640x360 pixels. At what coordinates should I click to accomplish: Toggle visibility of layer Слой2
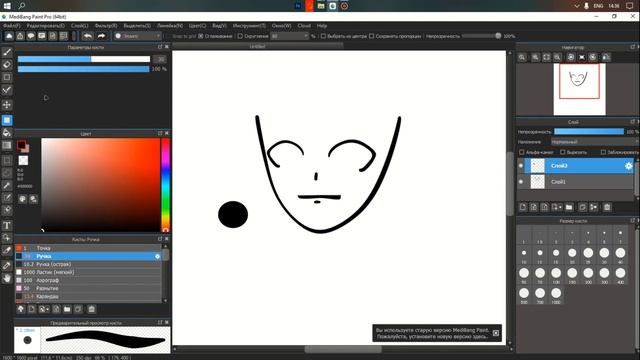521,166
